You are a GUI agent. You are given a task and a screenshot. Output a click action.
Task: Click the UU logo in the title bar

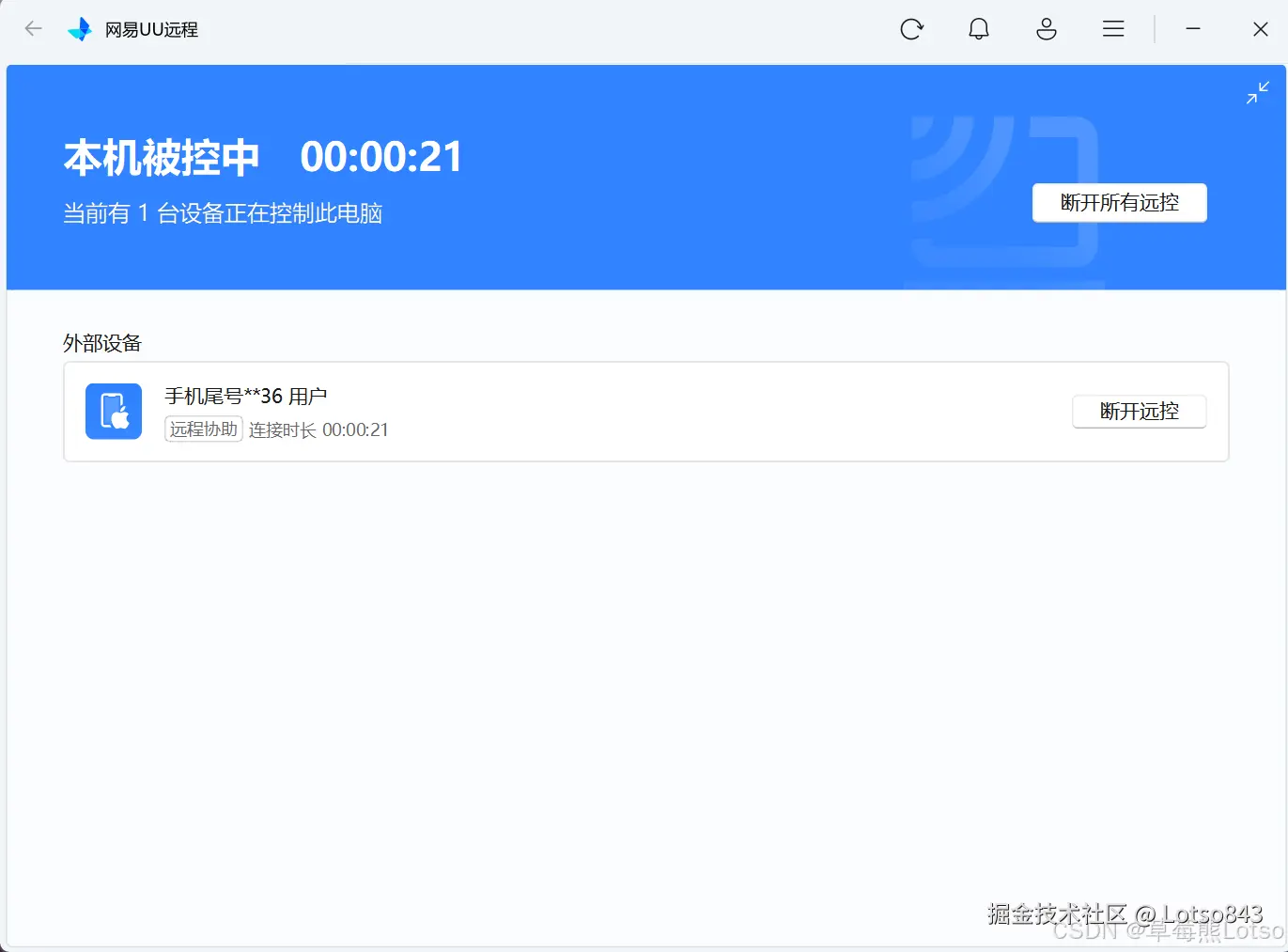[x=81, y=29]
